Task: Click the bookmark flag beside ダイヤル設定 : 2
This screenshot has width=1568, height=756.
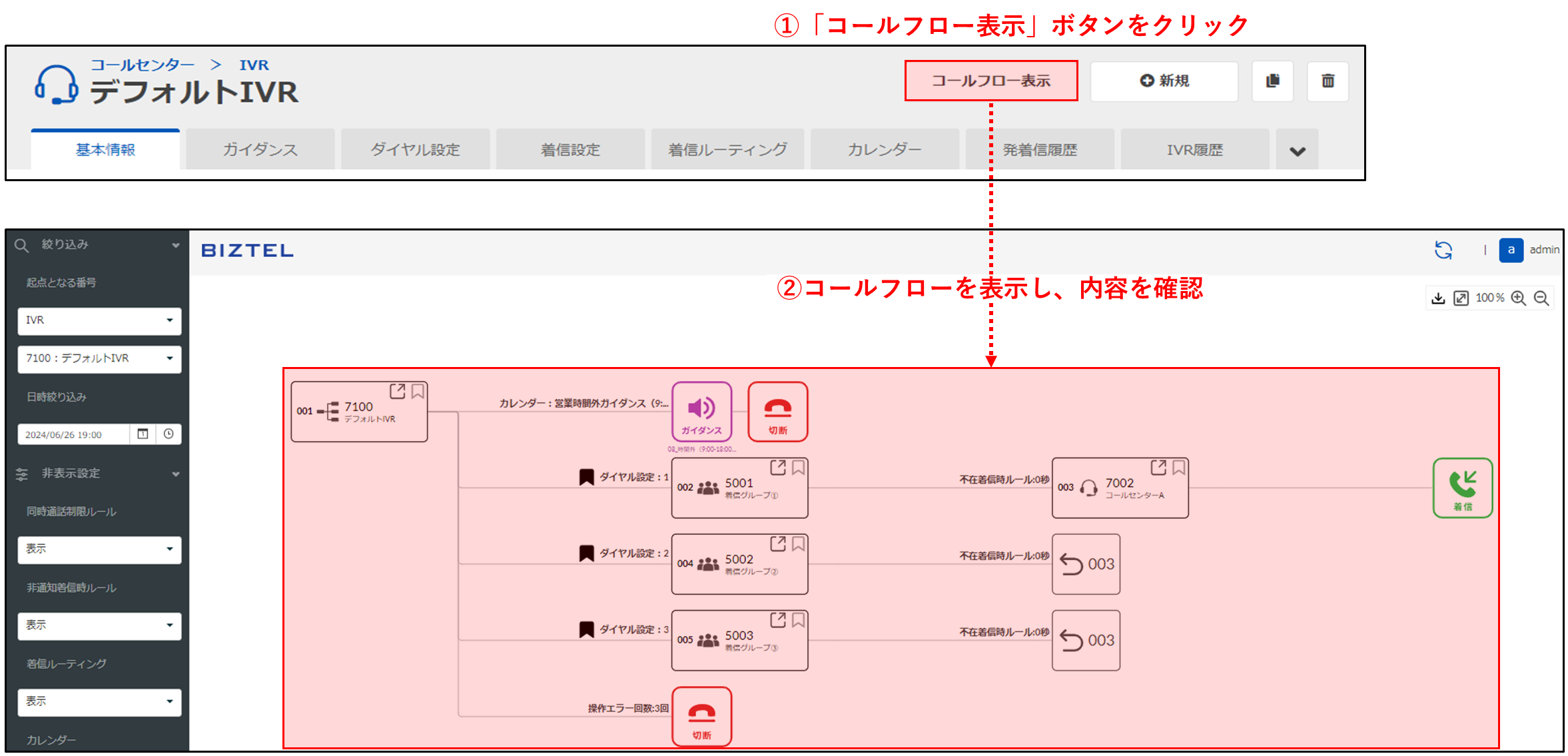Action: coord(586,554)
